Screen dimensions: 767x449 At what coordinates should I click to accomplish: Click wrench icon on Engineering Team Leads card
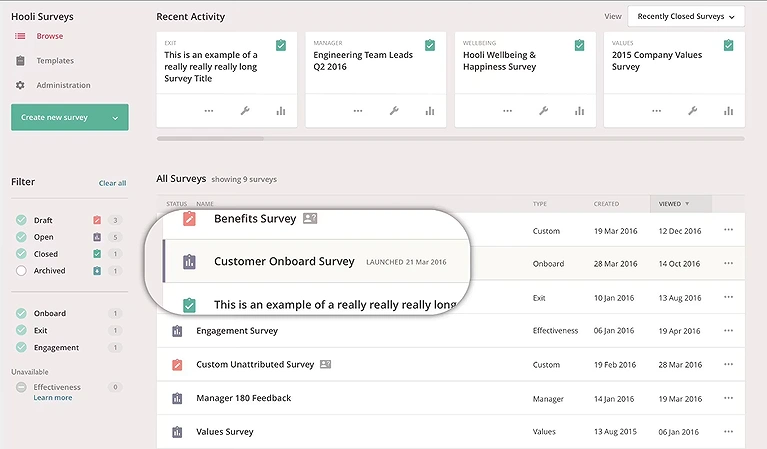click(x=394, y=111)
